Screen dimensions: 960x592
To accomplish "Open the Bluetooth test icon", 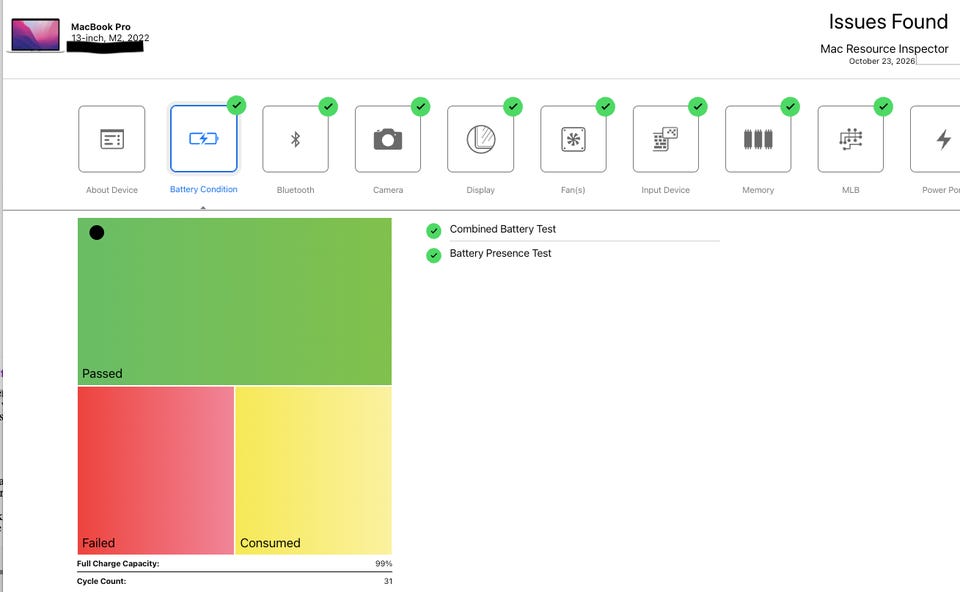I will (296, 139).
